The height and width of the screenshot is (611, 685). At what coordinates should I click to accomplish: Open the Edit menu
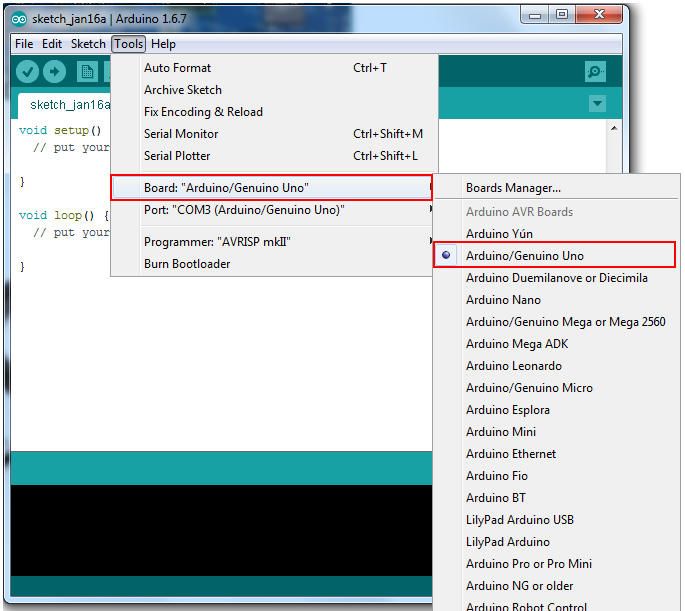point(52,44)
